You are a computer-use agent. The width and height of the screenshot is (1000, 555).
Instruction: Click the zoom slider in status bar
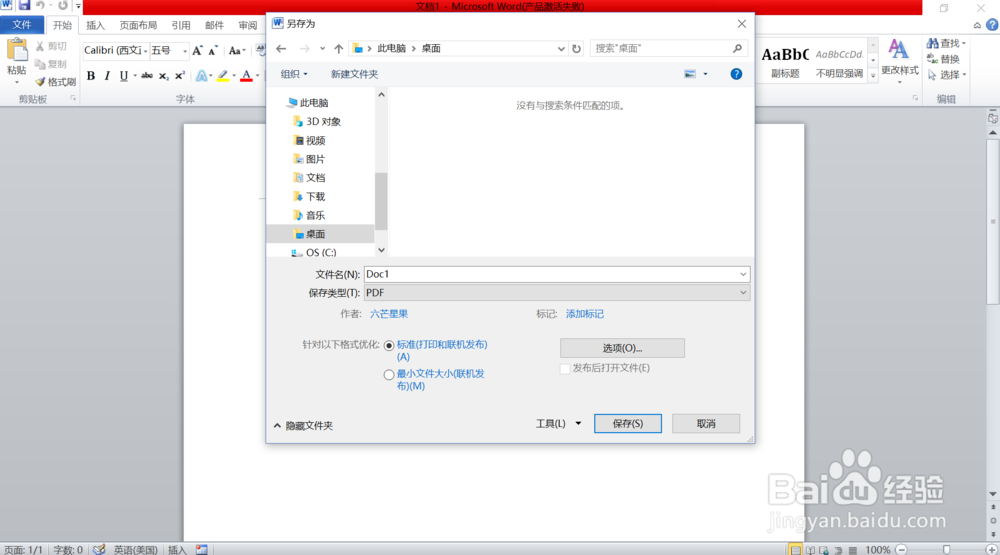pyautogui.click(x=946, y=550)
